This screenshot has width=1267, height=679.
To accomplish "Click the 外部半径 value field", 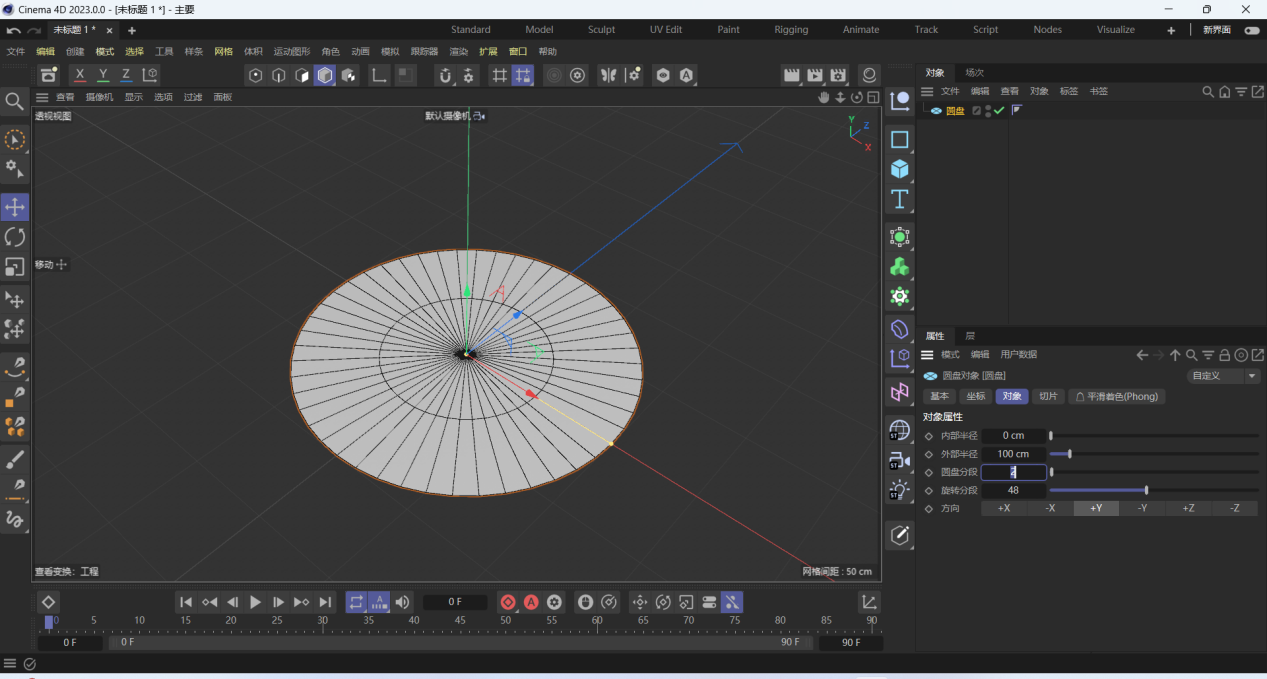I will tap(1014, 454).
